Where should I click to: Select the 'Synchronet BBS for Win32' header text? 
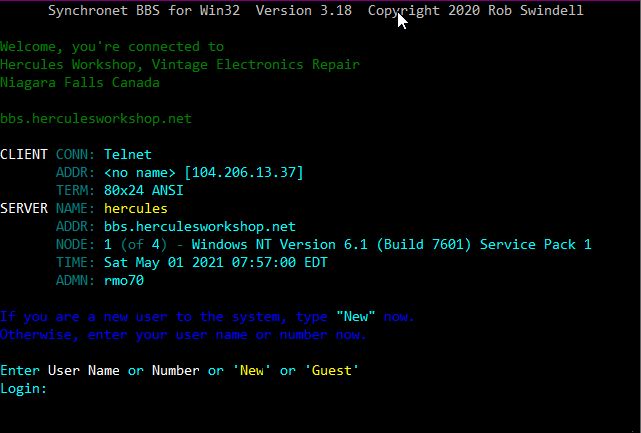[144, 10]
